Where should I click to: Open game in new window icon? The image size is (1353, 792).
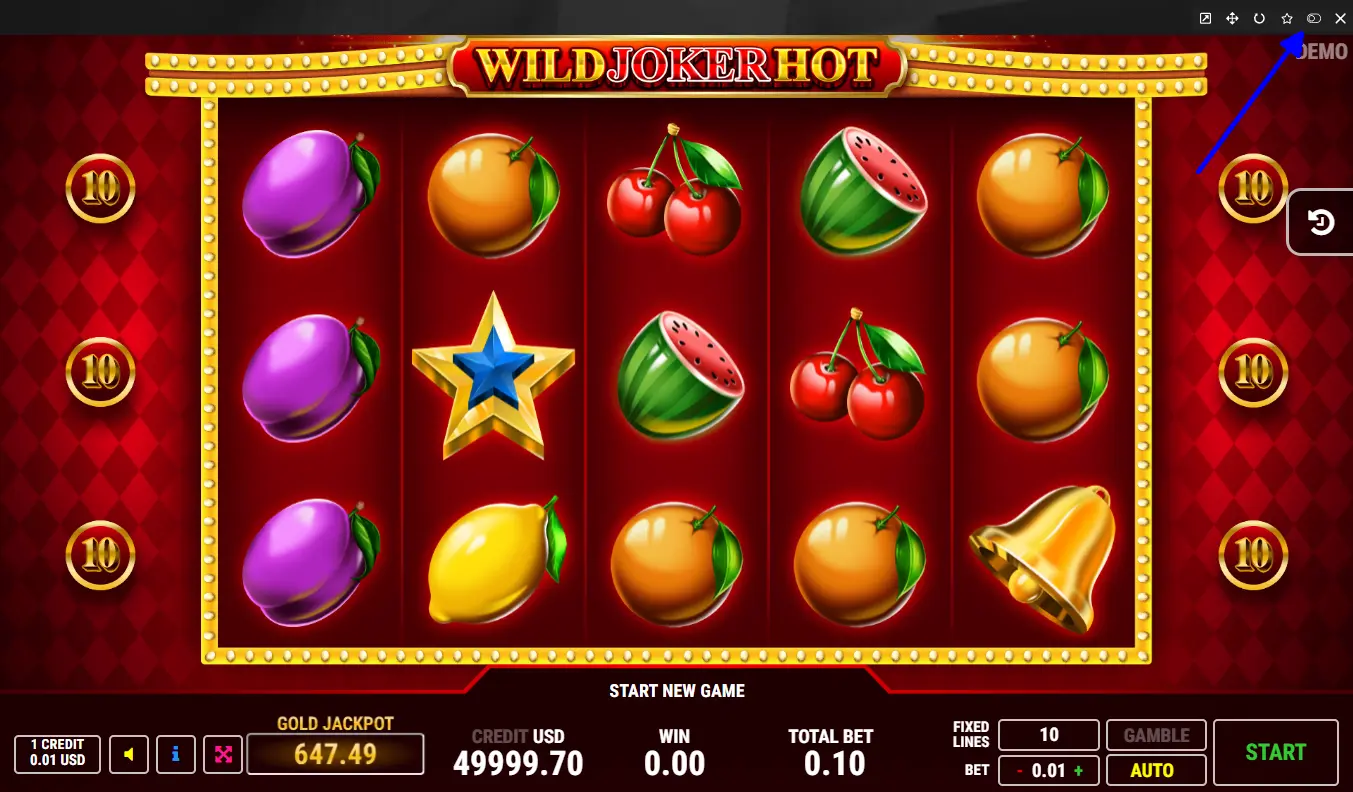point(1206,18)
